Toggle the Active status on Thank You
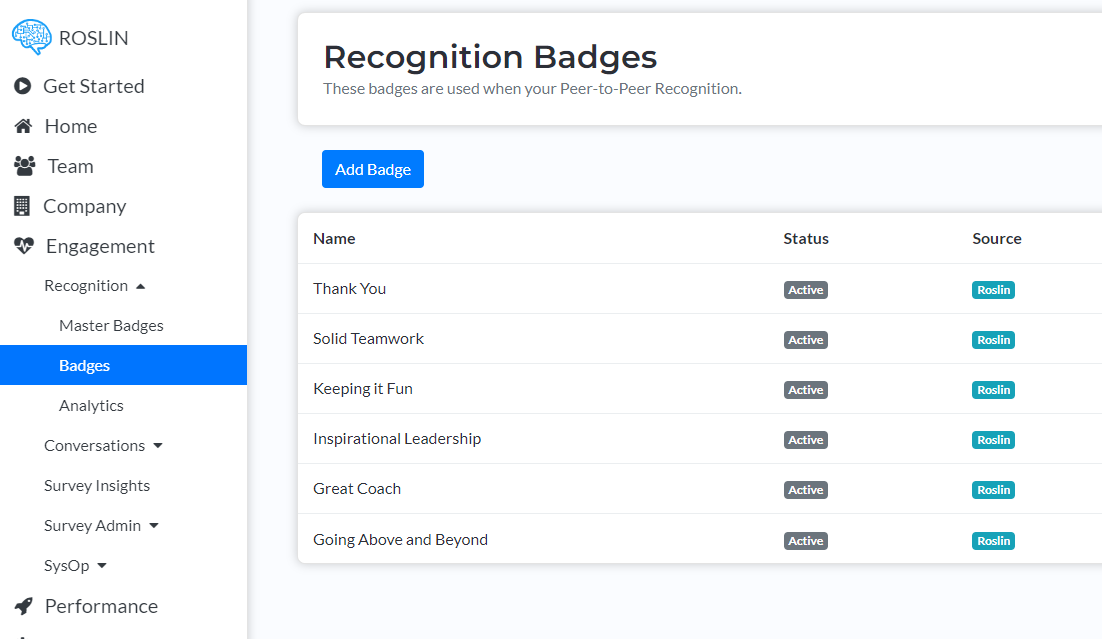 click(806, 289)
